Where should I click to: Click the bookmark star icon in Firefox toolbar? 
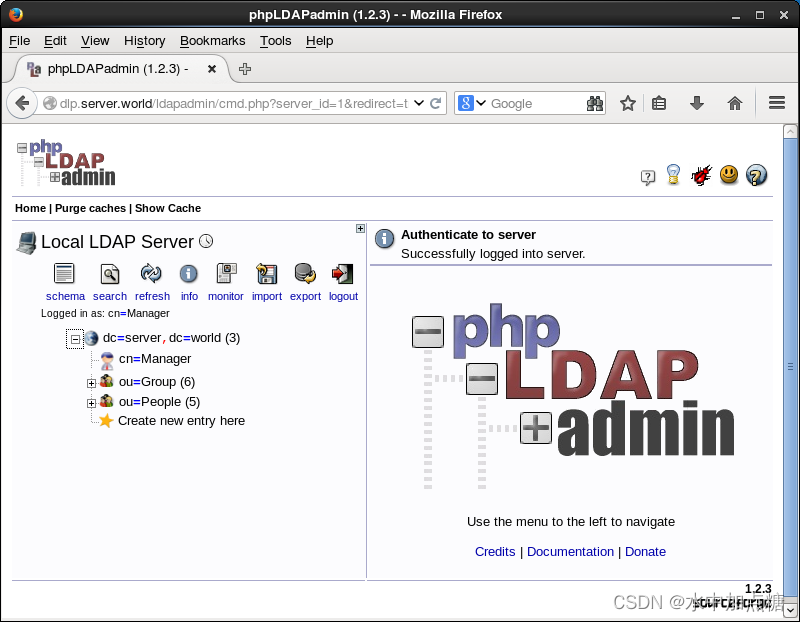tap(628, 104)
